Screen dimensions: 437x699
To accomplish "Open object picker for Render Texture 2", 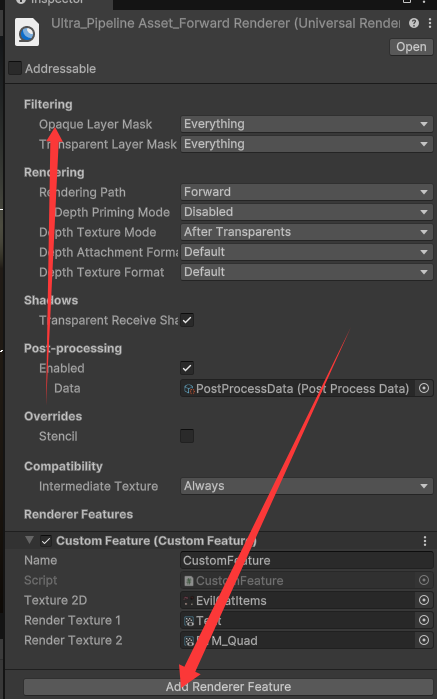I will [x=424, y=641].
